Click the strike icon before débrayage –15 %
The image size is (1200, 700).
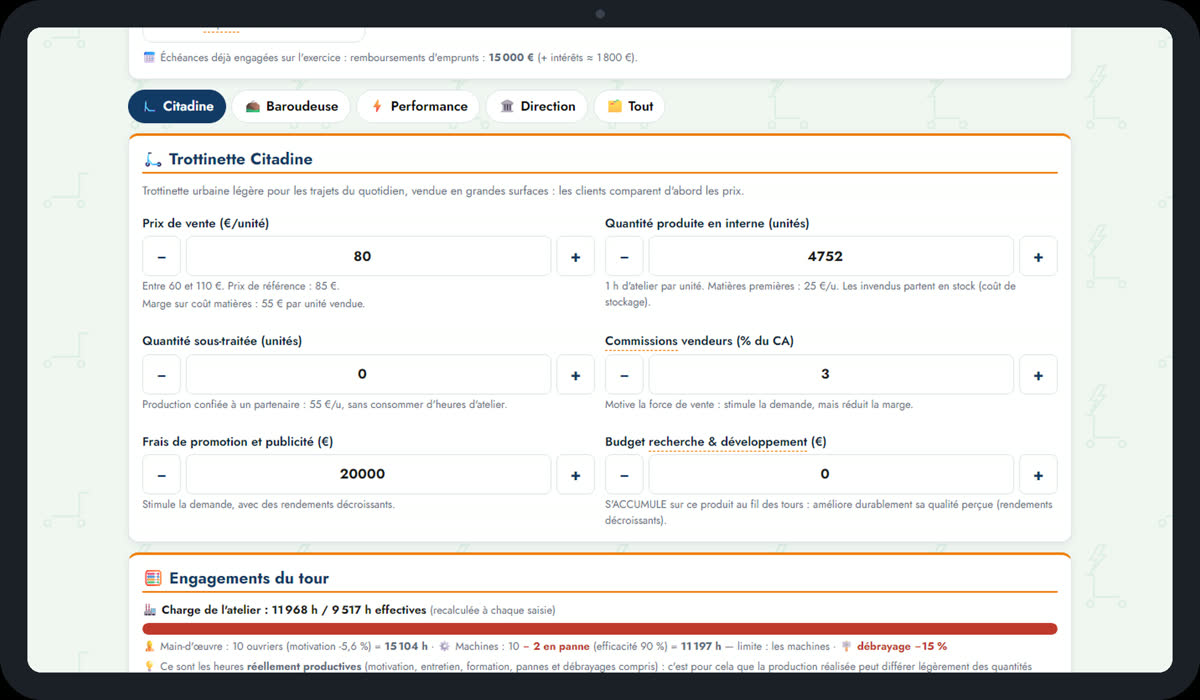[846, 646]
